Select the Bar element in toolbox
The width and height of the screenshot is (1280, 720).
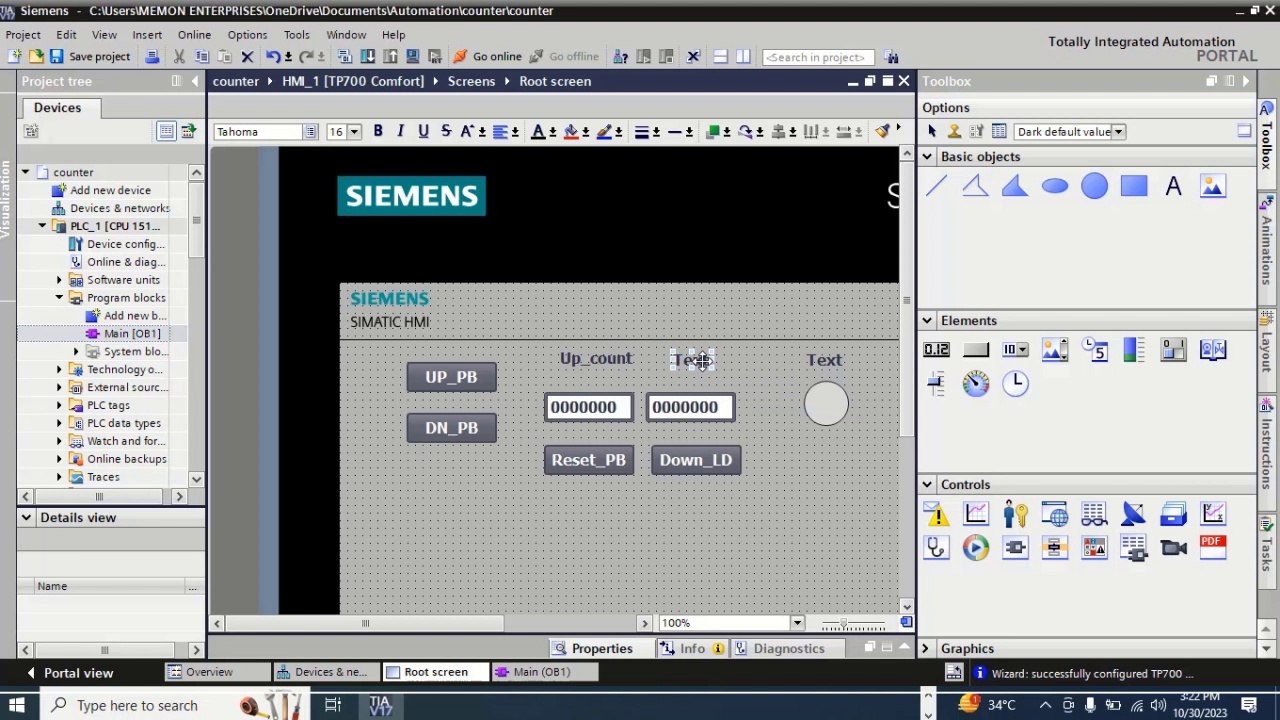click(1134, 349)
